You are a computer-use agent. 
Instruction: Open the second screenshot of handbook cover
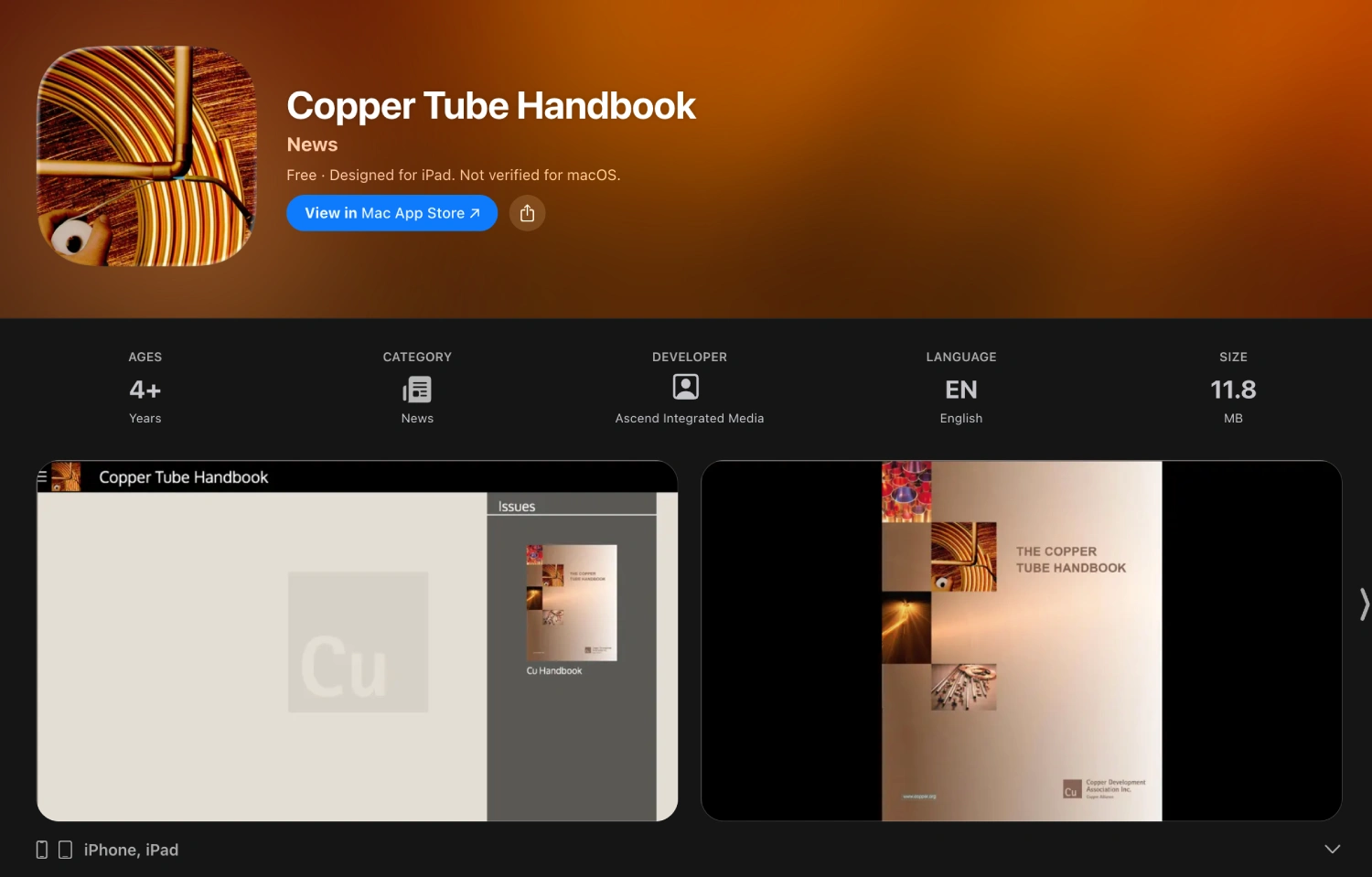(x=1022, y=640)
